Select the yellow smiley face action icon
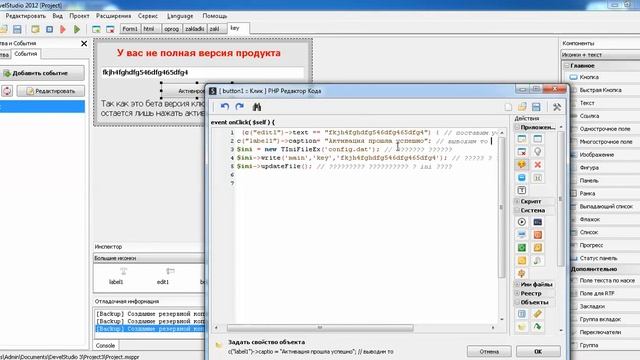This screenshot has width=640, height=360. tap(522, 164)
